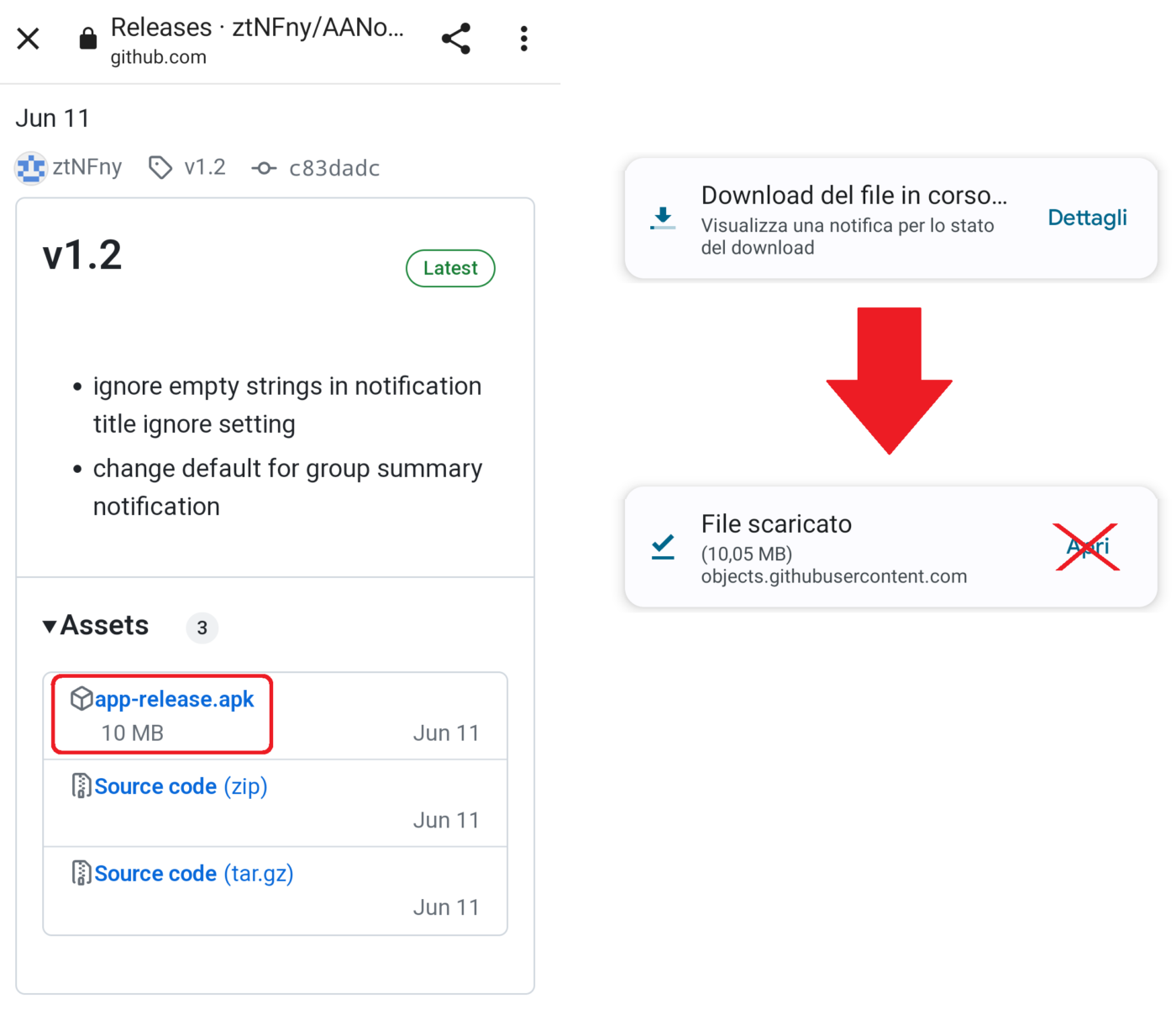Tap the lock site security icon
The height and width of the screenshot is (1009, 1176).
coord(88,39)
